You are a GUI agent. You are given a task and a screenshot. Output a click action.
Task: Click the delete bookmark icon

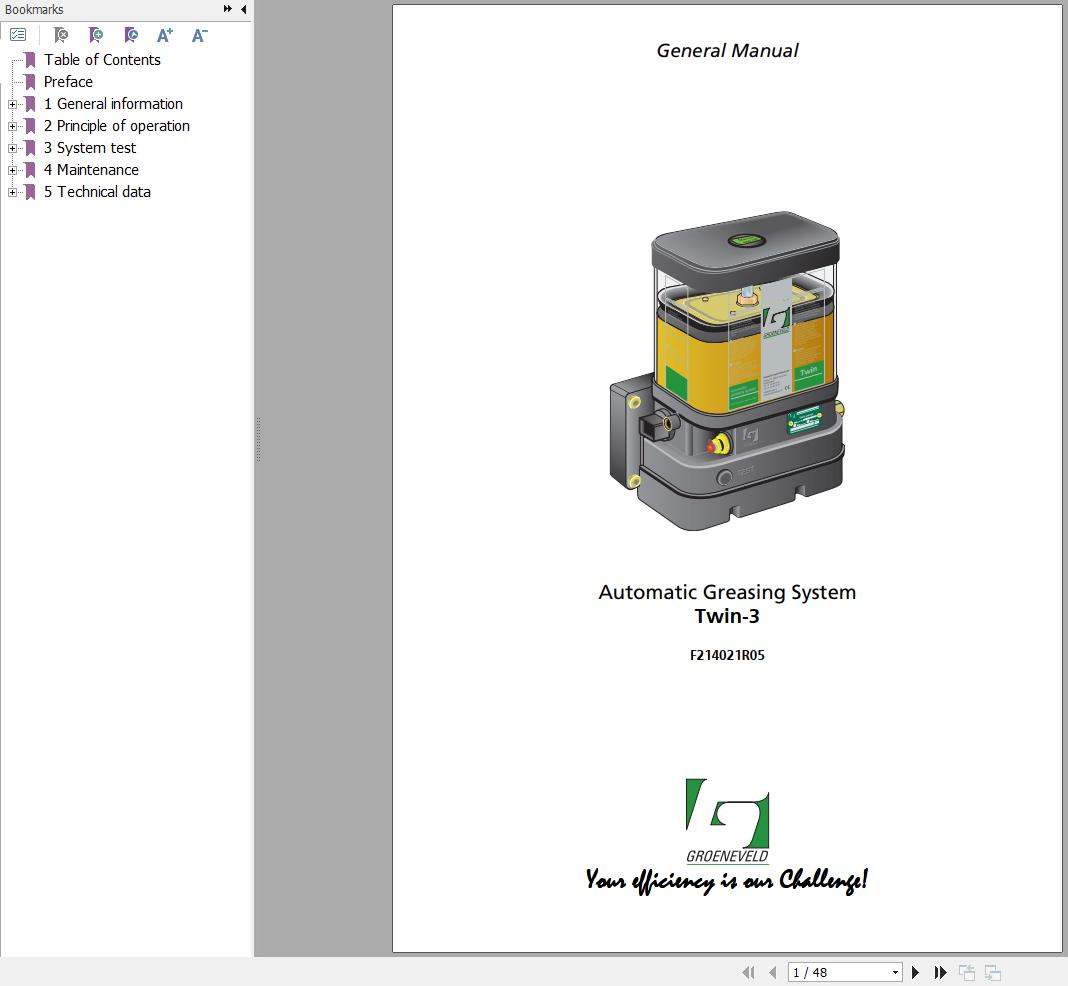click(60, 35)
